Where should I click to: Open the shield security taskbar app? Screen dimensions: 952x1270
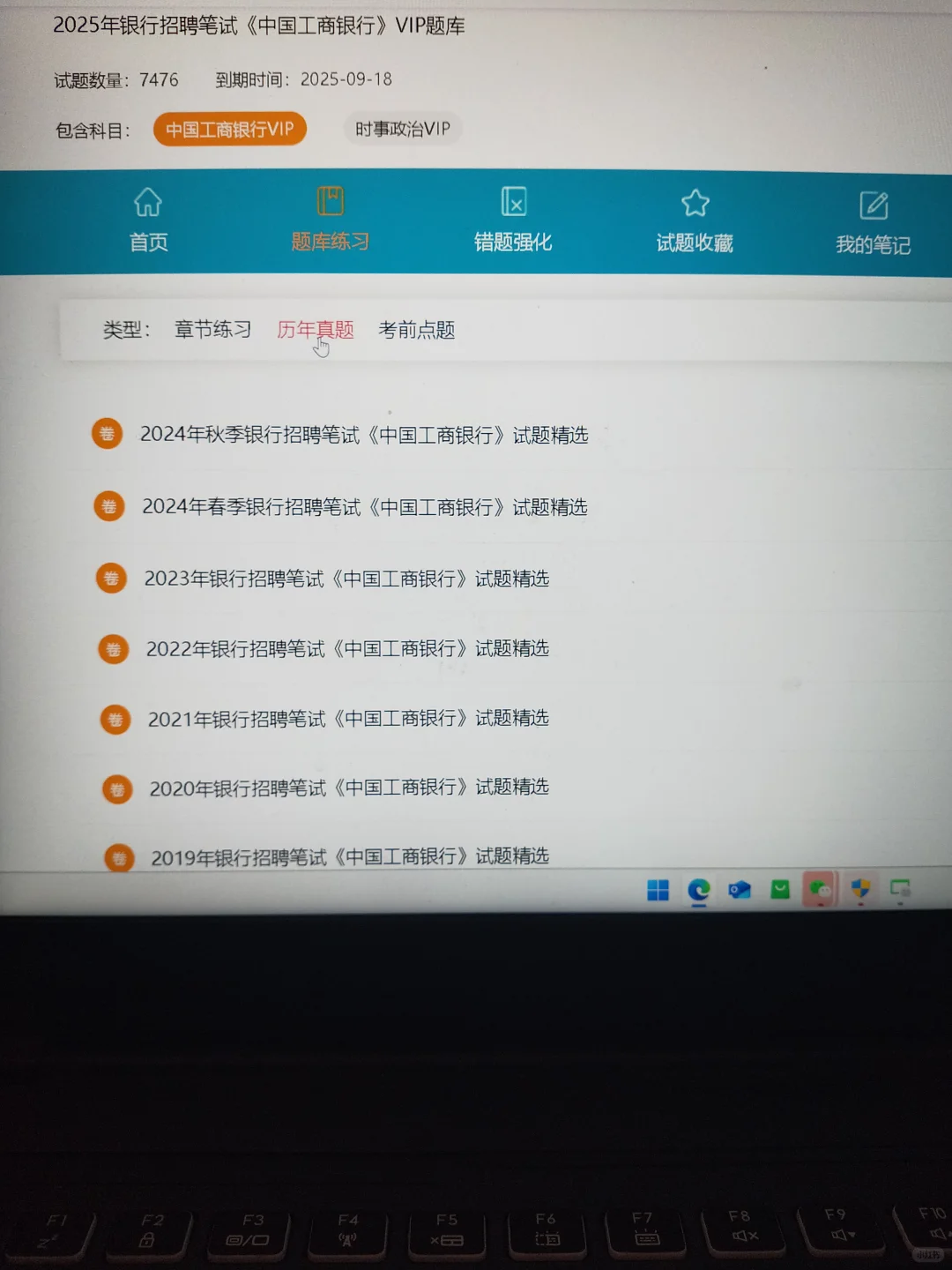point(861,889)
